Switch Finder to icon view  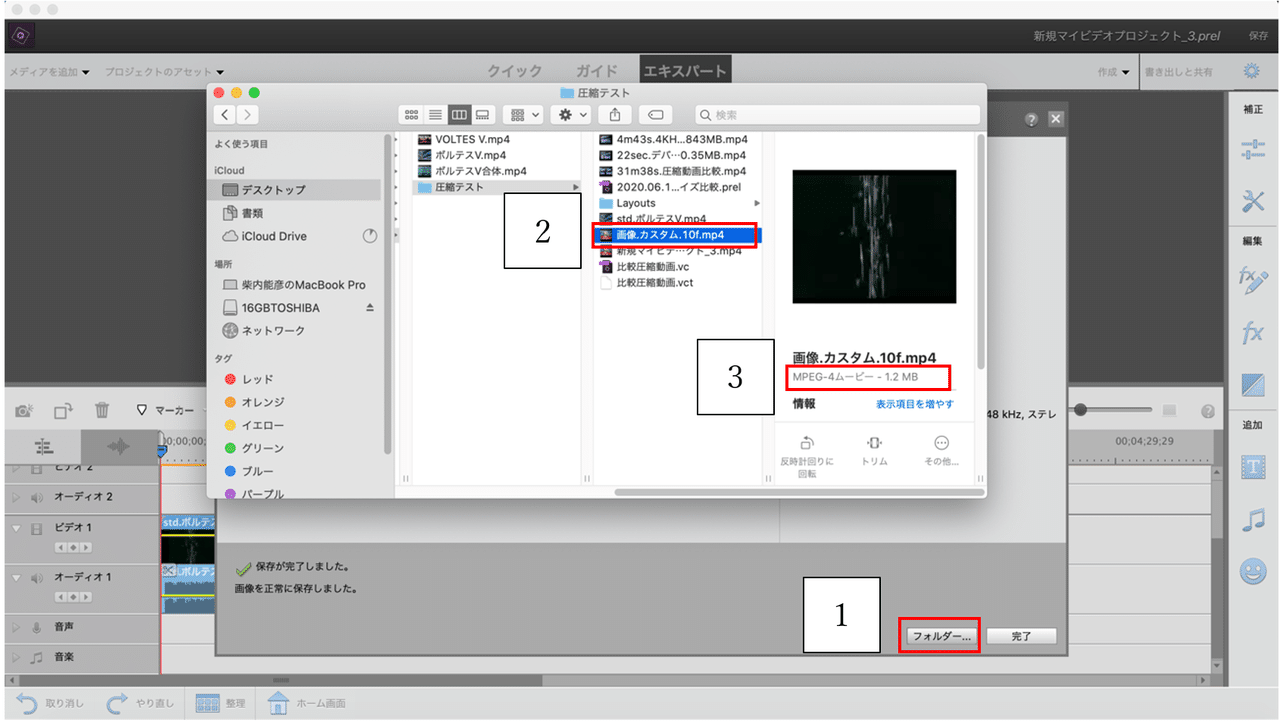(x=411, y=115)
